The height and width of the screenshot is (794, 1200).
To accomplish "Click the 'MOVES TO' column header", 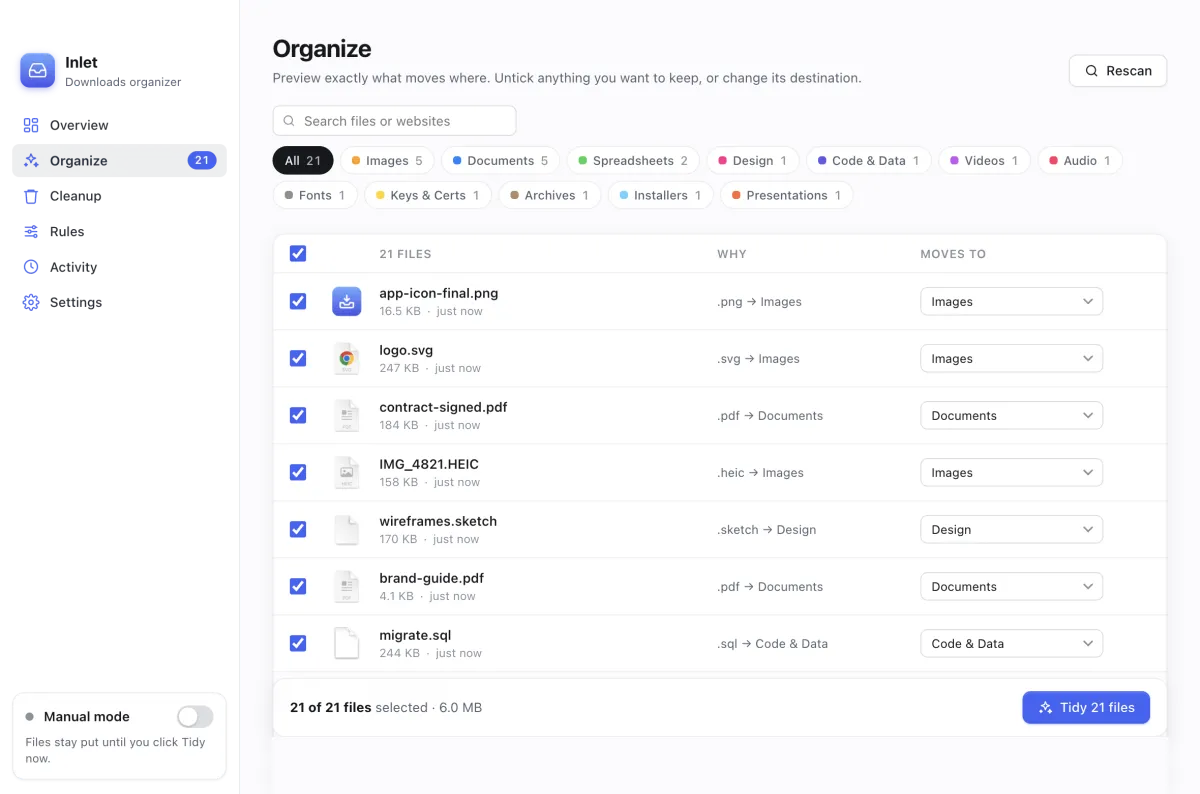I will [x=953, y=254].
